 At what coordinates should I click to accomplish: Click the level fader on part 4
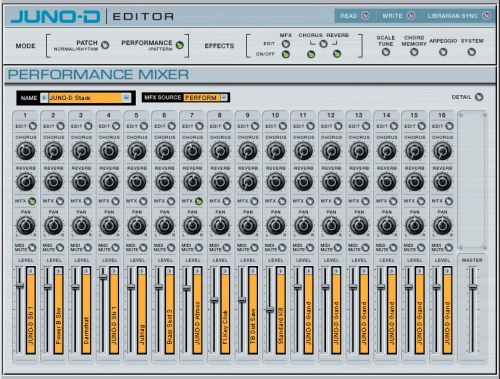103,277
